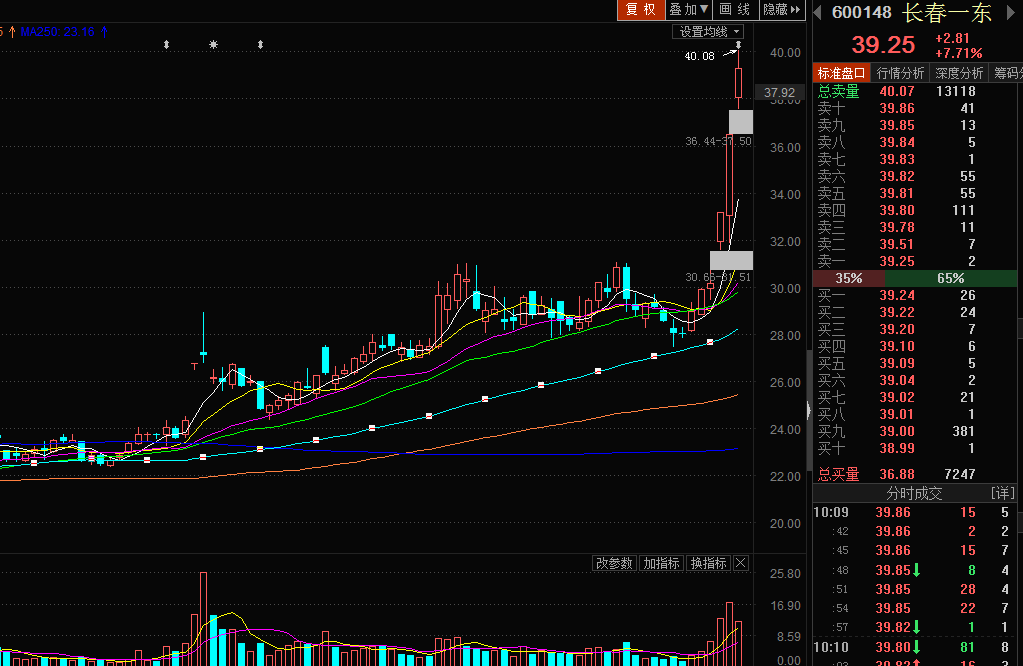Click the 总卖量 total sell row label
The width and height of the screenshot is (1023, 666).
(838, 91)
